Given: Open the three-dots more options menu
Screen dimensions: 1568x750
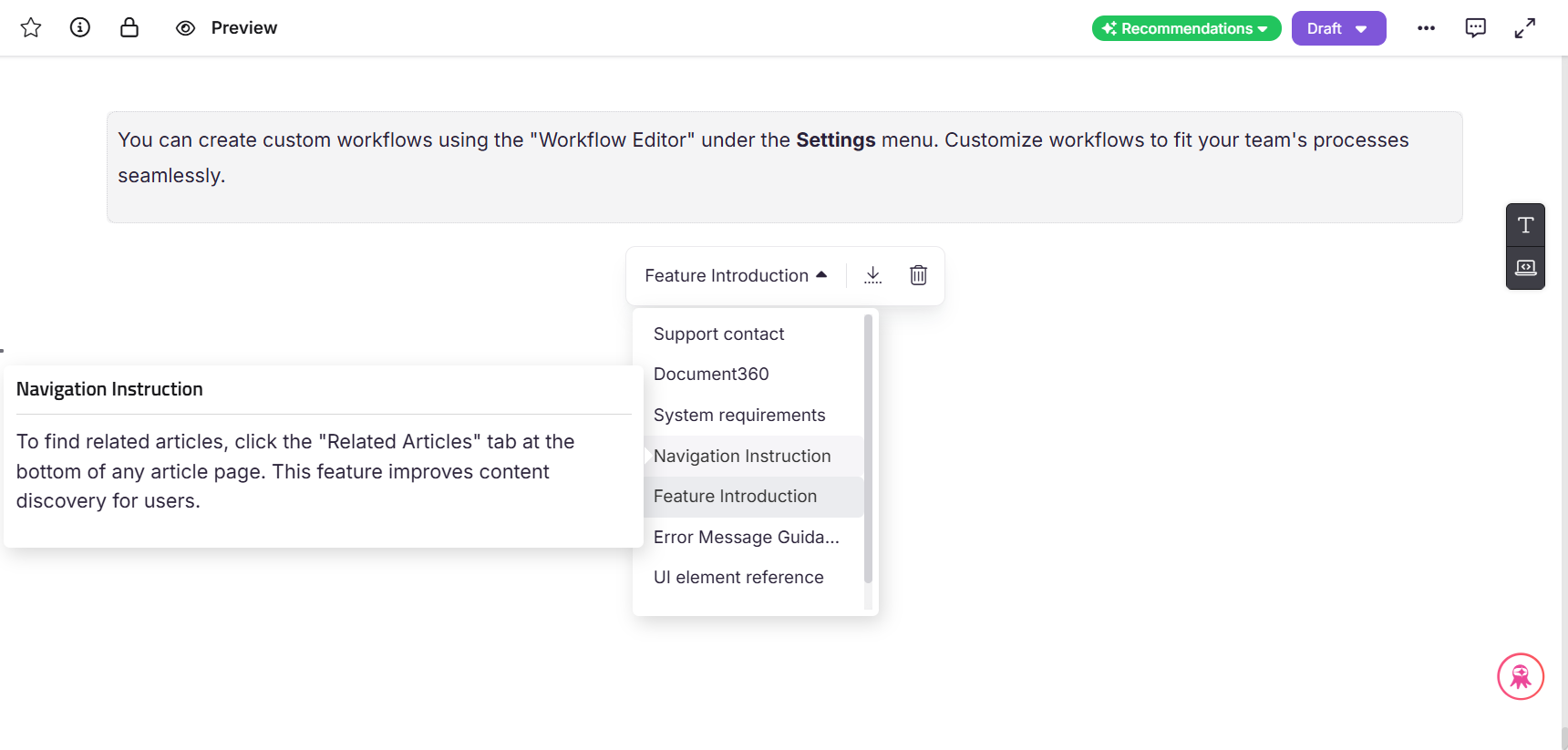Looking at the screenshot, I should (1426, 28).
